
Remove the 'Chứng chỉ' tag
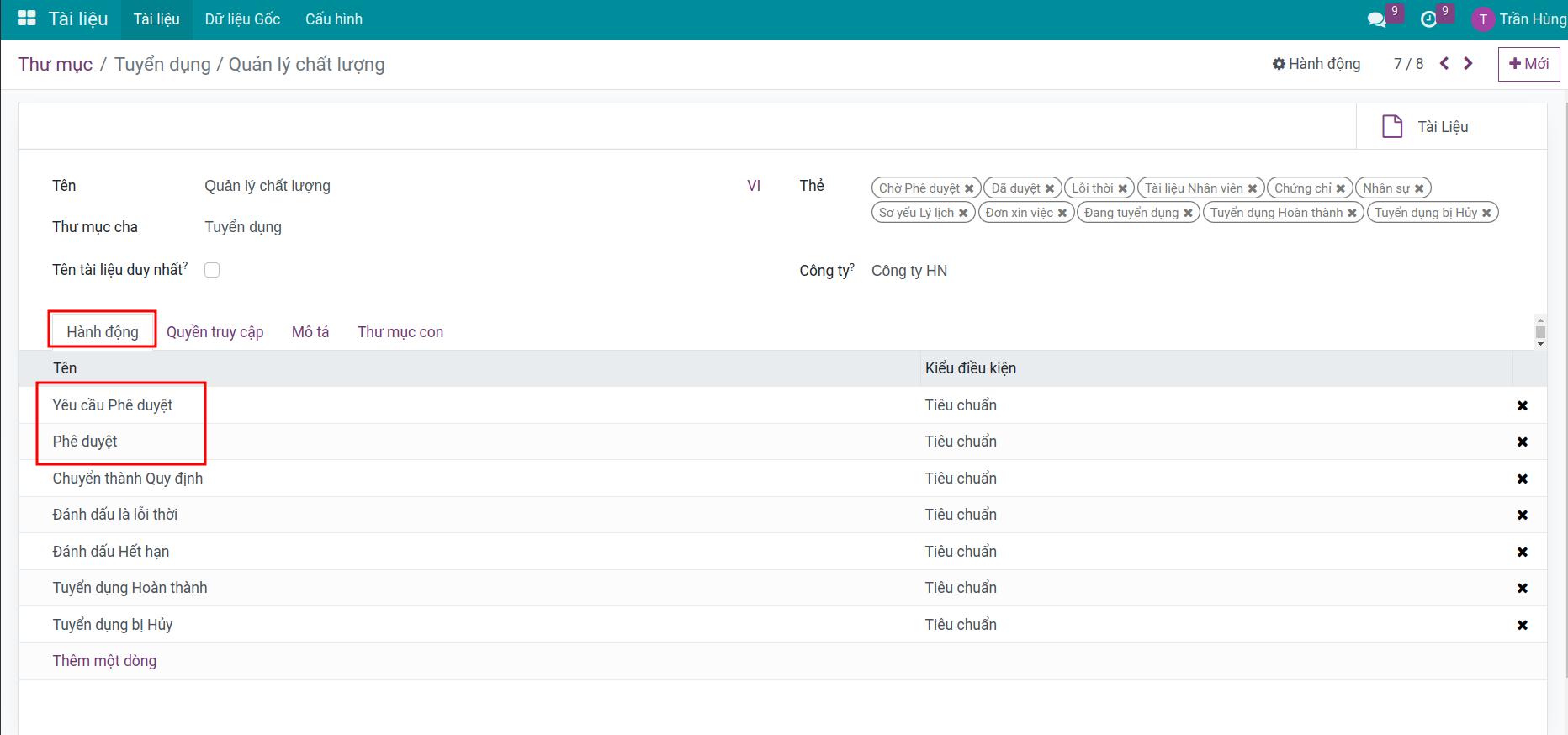pyautogui.click(x=1341, y=188)
